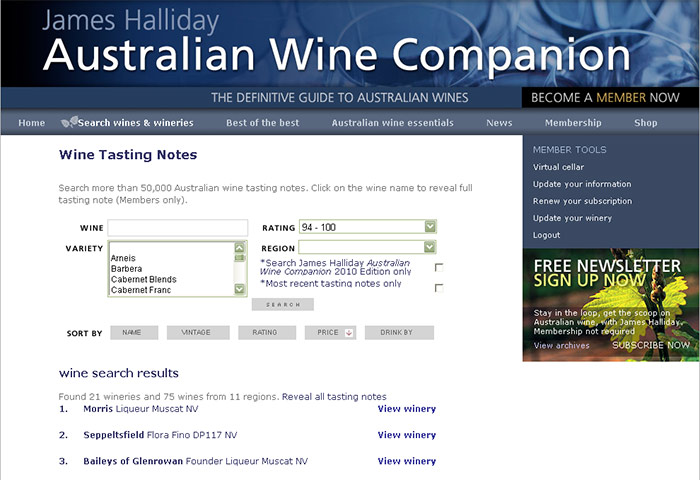Click View archives in newsletter banner
Screen dimensions: 700x480
pos(562,346)
